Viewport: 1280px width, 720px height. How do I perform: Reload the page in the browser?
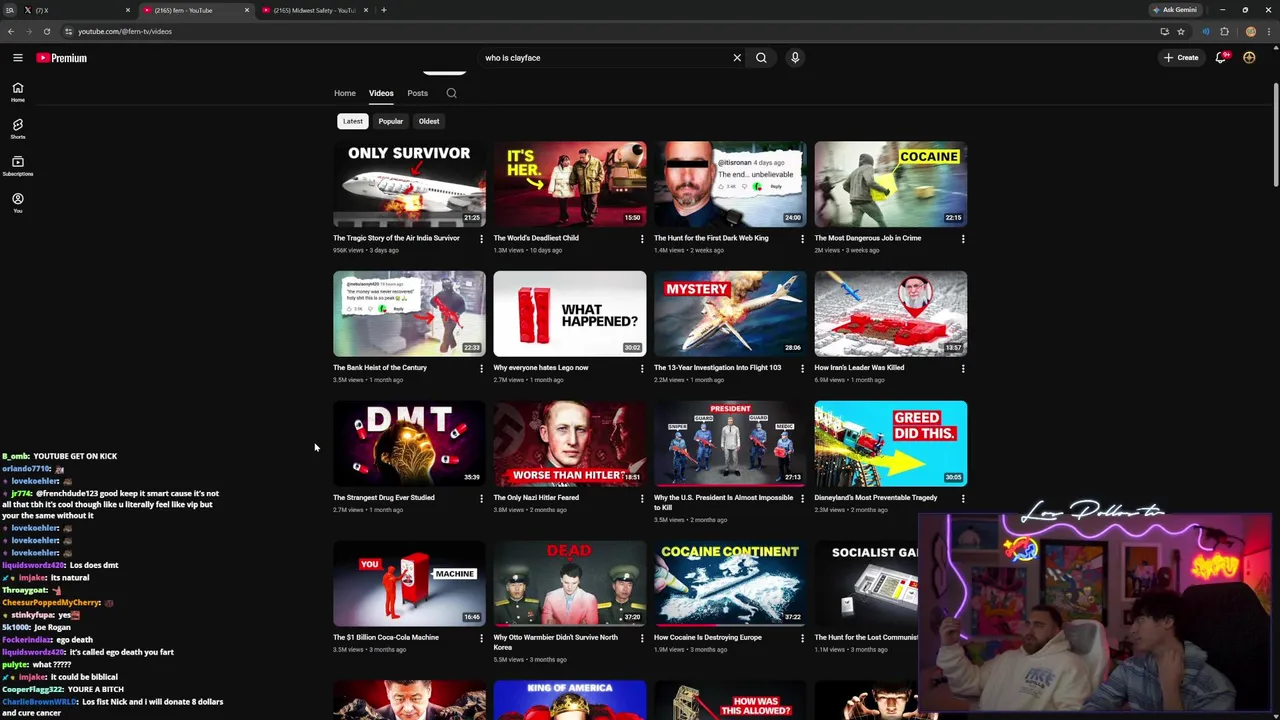coord(46,31)
